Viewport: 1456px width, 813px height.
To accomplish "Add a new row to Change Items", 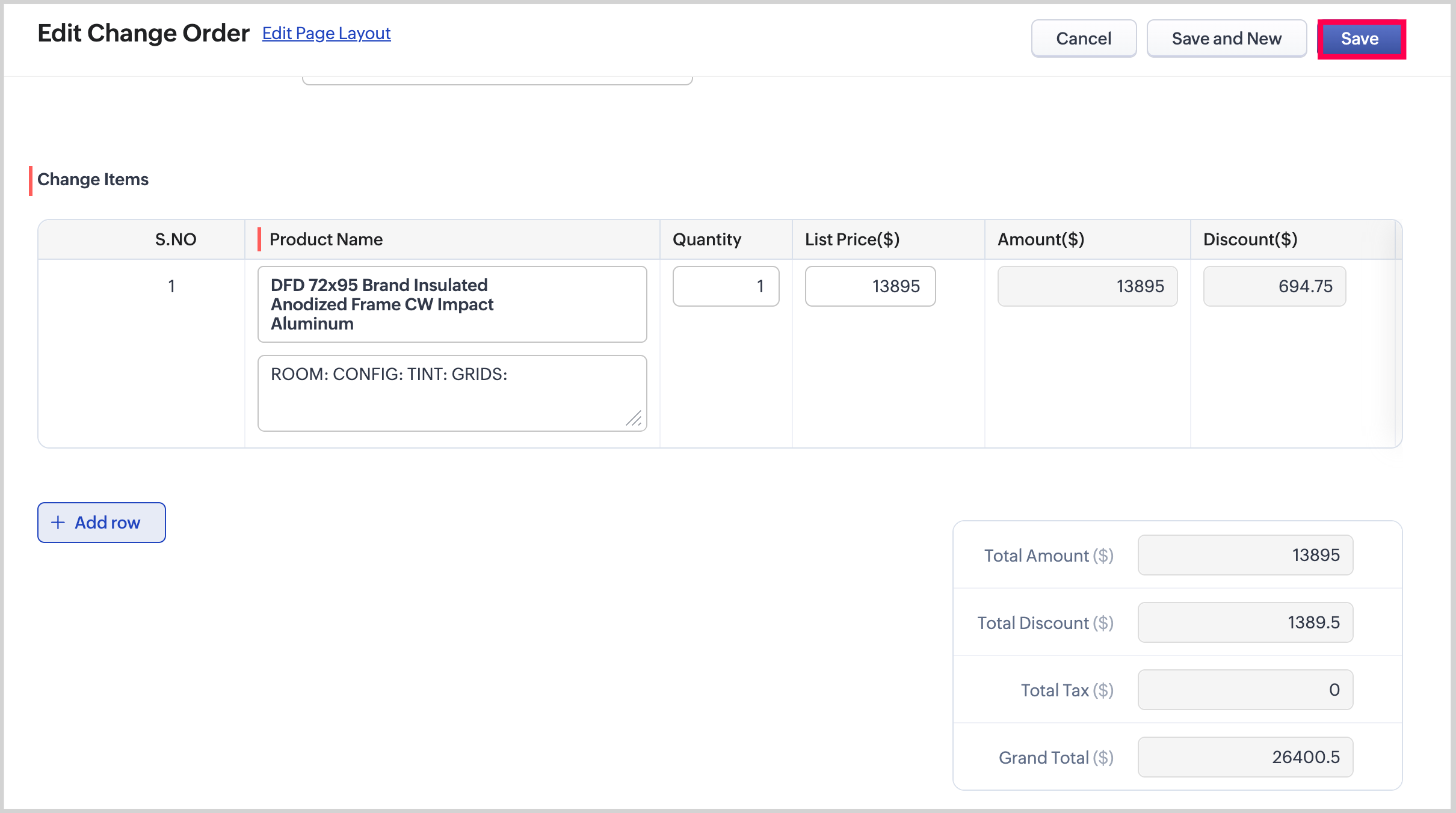I will click(x=102, y=523).
